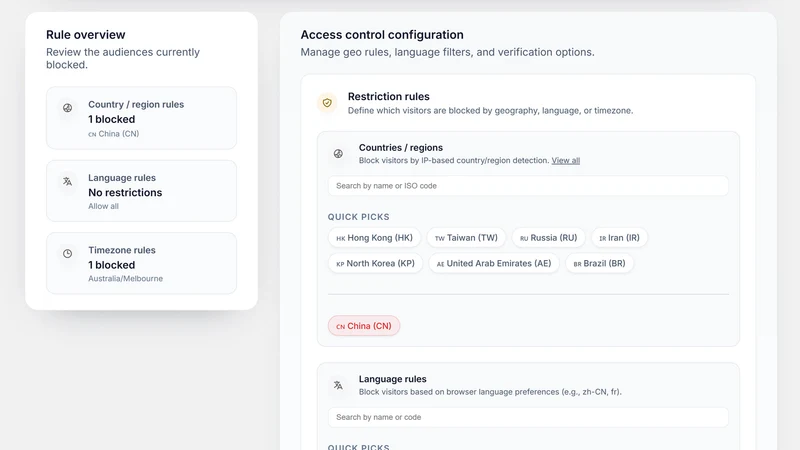Click the Allow all text under Language rules

[x=103, y=206]
